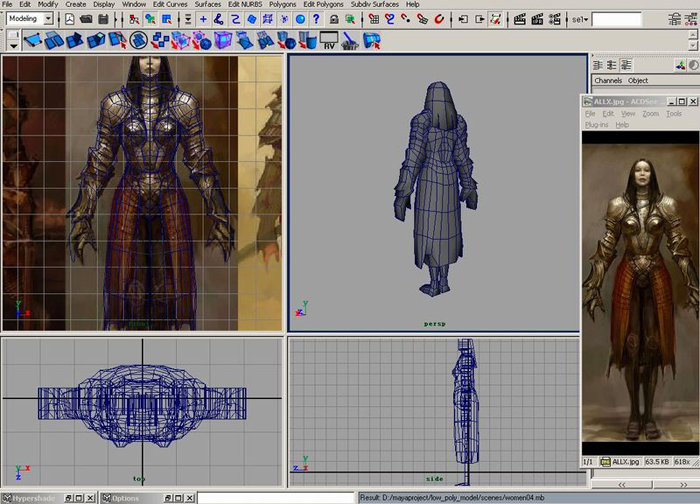Expand the sel quick selection dropdown
The image size is (700, 504).
(579, 19)
